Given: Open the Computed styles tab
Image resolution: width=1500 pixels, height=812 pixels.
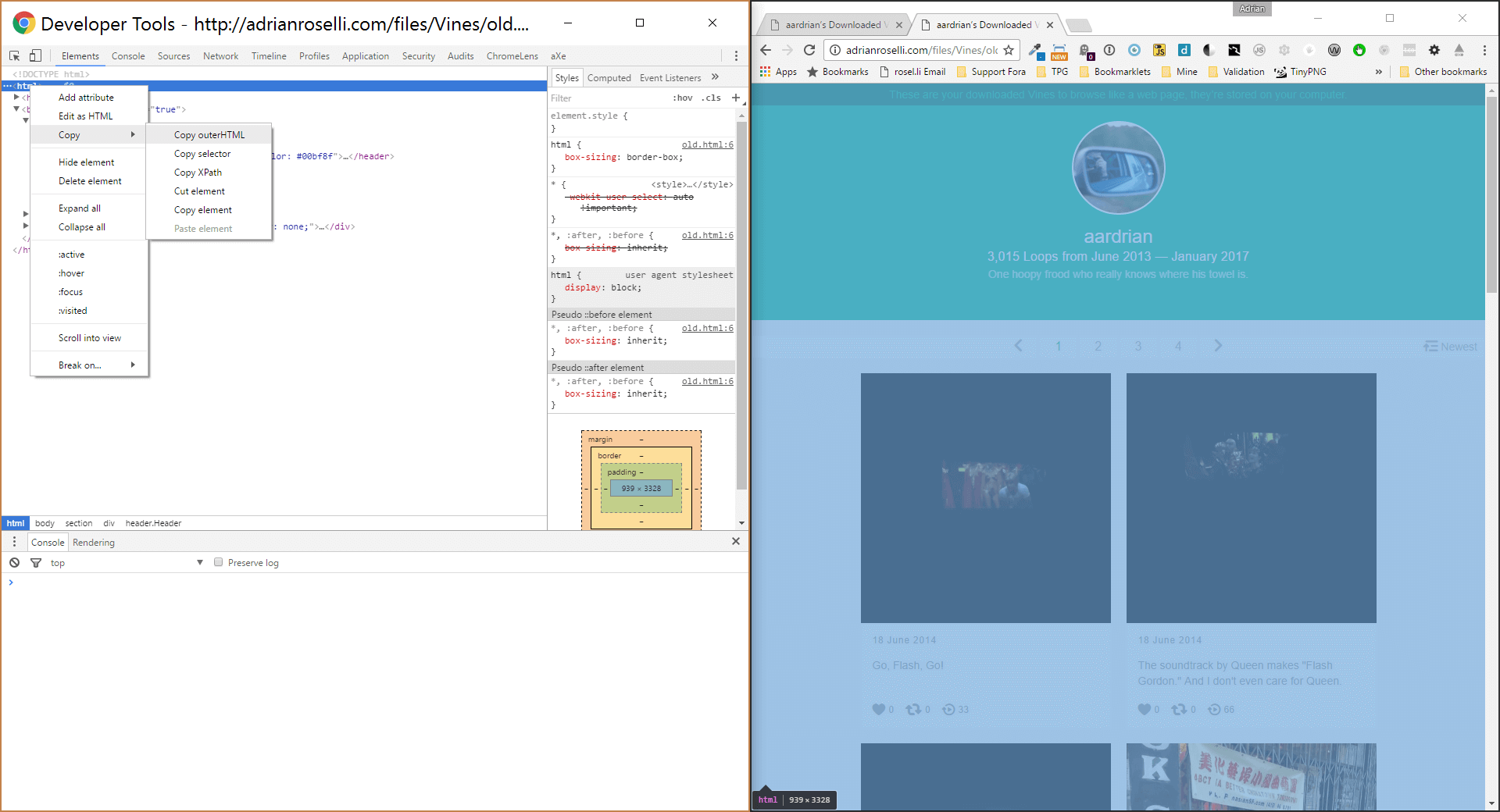Looking at the screenshot, I should [x=609, y=78].
